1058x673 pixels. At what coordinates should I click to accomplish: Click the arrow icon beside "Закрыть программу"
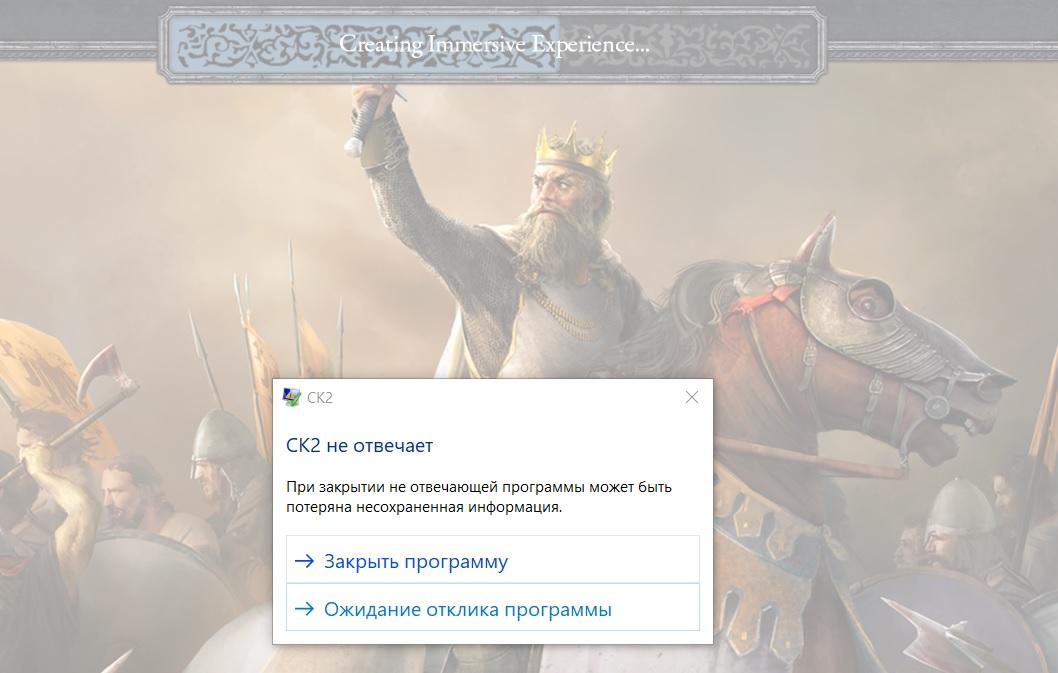pos(304,561)
